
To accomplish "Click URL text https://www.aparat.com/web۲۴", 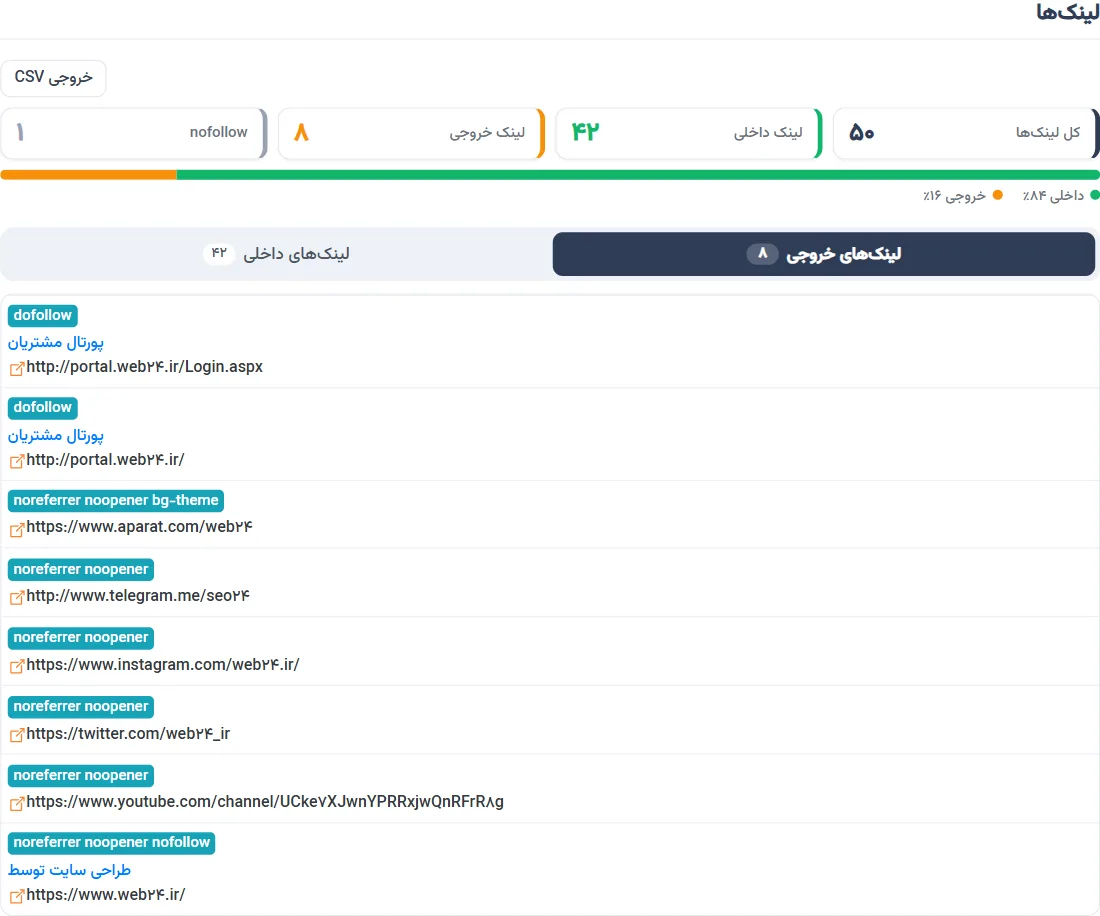I will (140, 527).
